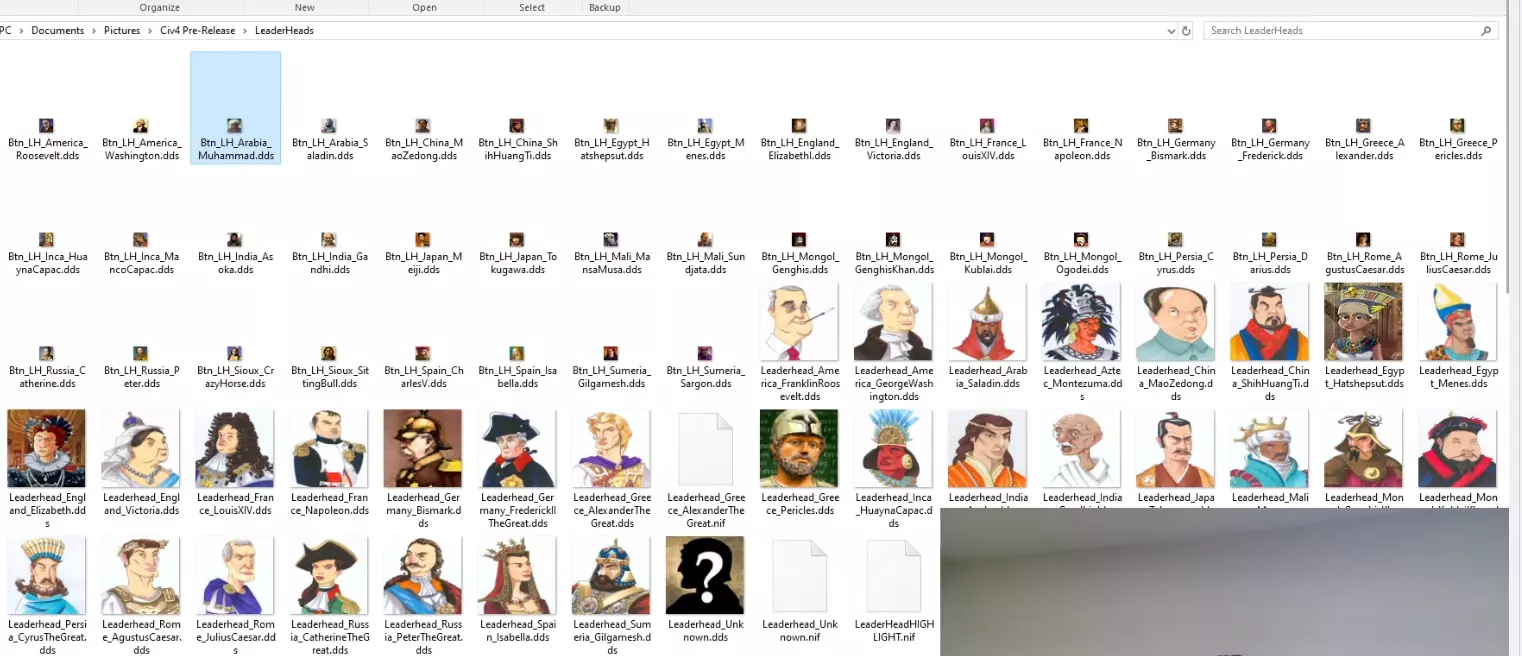Select Btn_LH_France_Napoleon.dds file icon
The width and height of the screenshot is (1522, 656).
pyautogui.click(x=1081, y=126)
